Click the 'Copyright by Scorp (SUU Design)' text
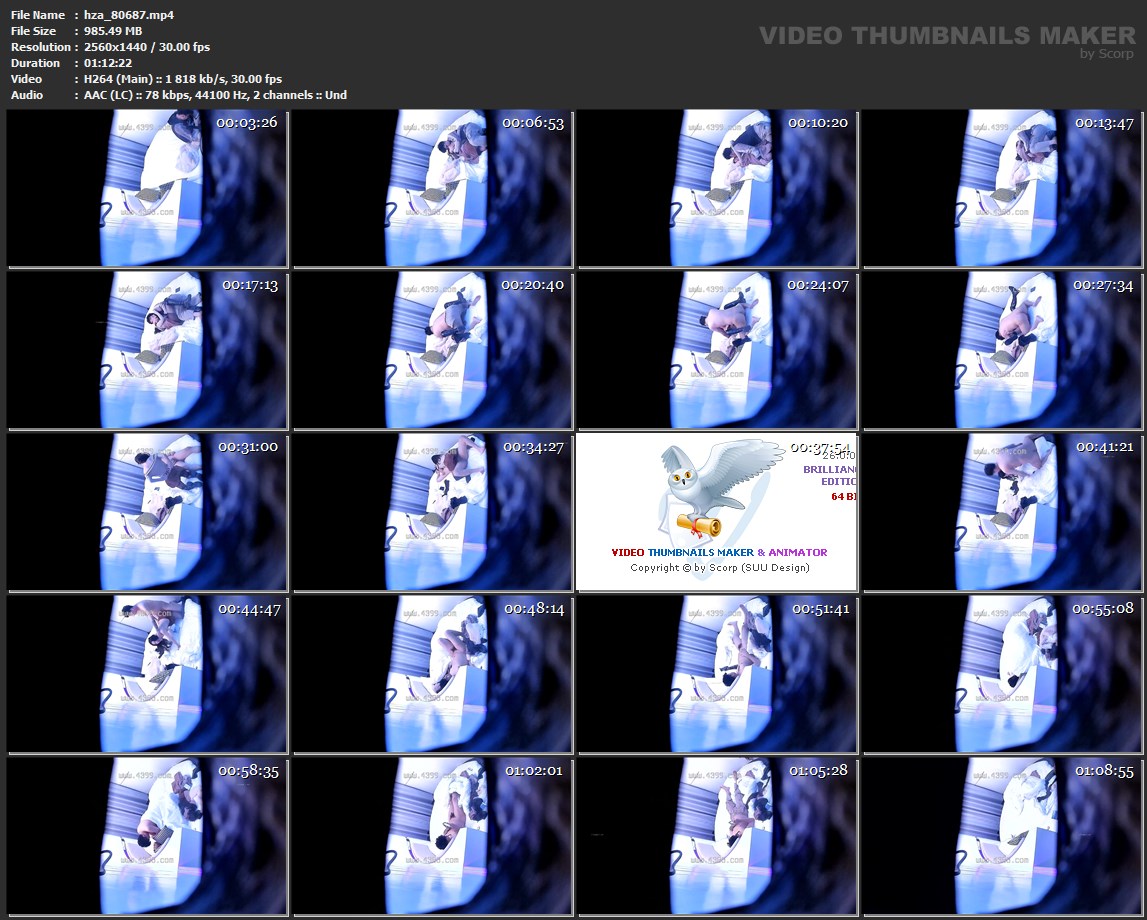The width and height of the screenshot is (1147, 920). [719, 568]
